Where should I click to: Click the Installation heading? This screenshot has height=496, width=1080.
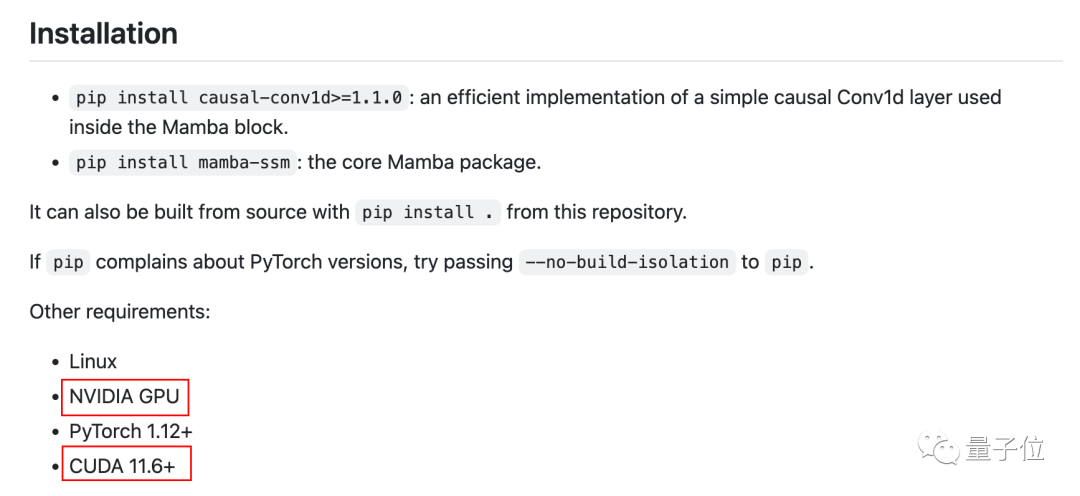point(103,34)
